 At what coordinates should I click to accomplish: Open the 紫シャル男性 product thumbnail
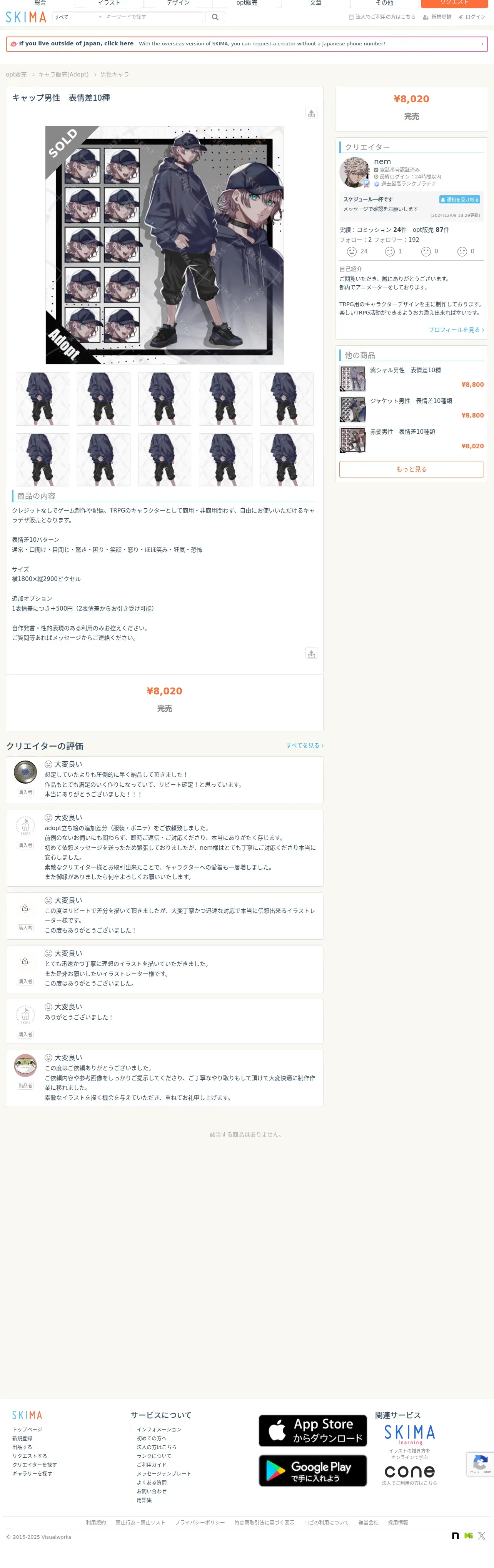click(x=353, y=379)
